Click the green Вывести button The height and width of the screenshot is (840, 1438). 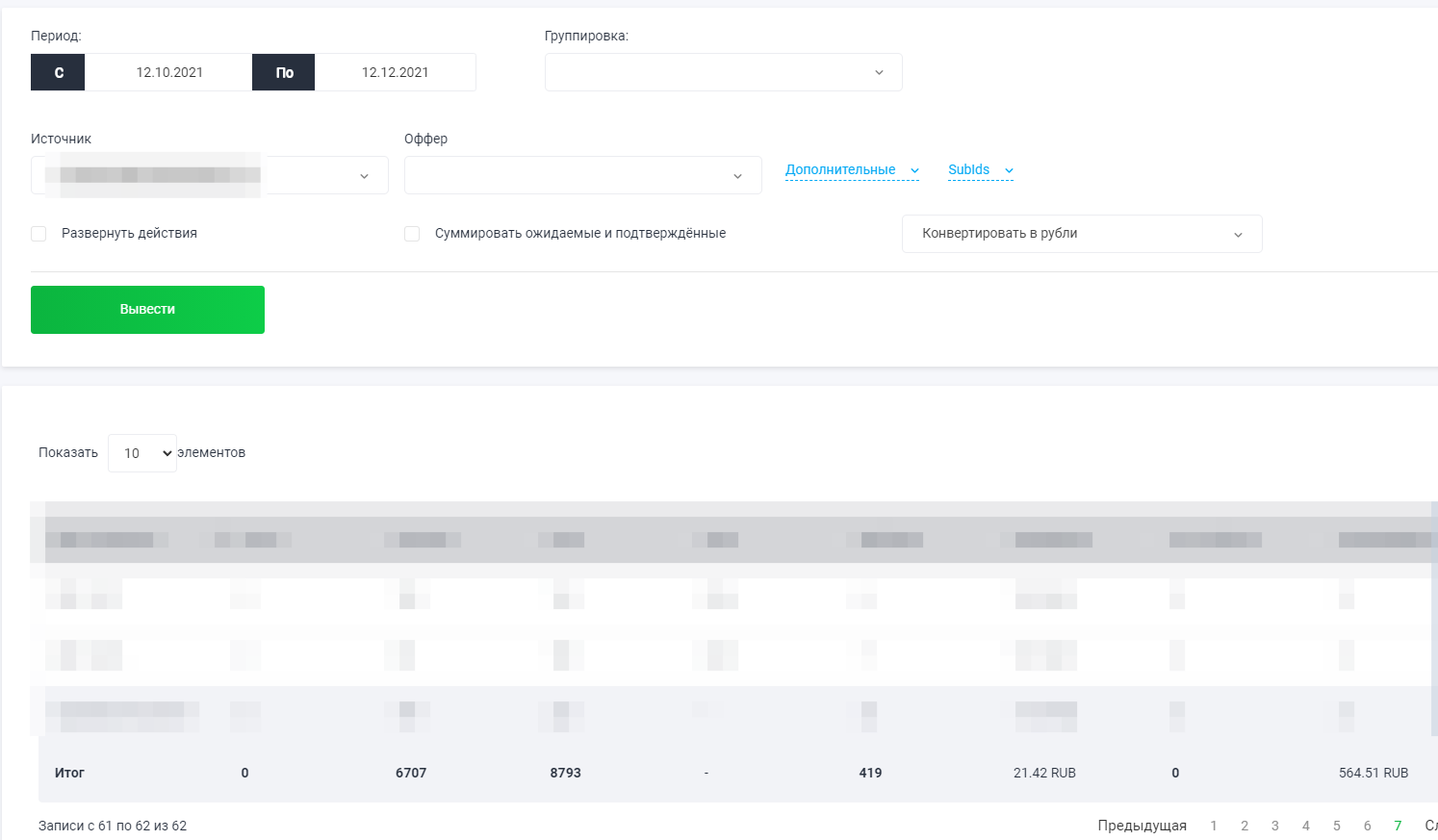(147, 310)
